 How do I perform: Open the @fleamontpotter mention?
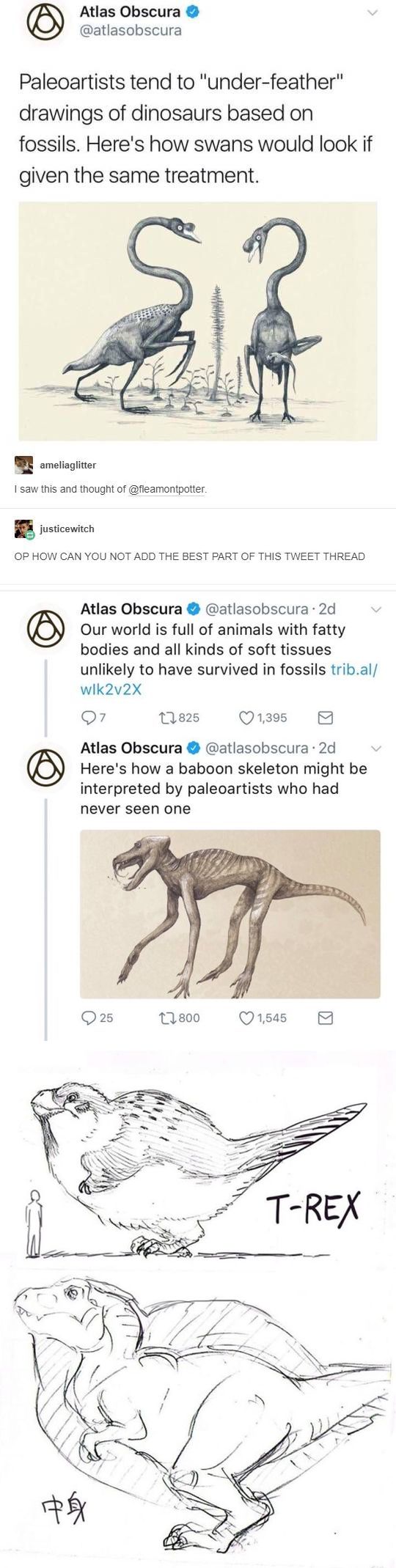166,489
